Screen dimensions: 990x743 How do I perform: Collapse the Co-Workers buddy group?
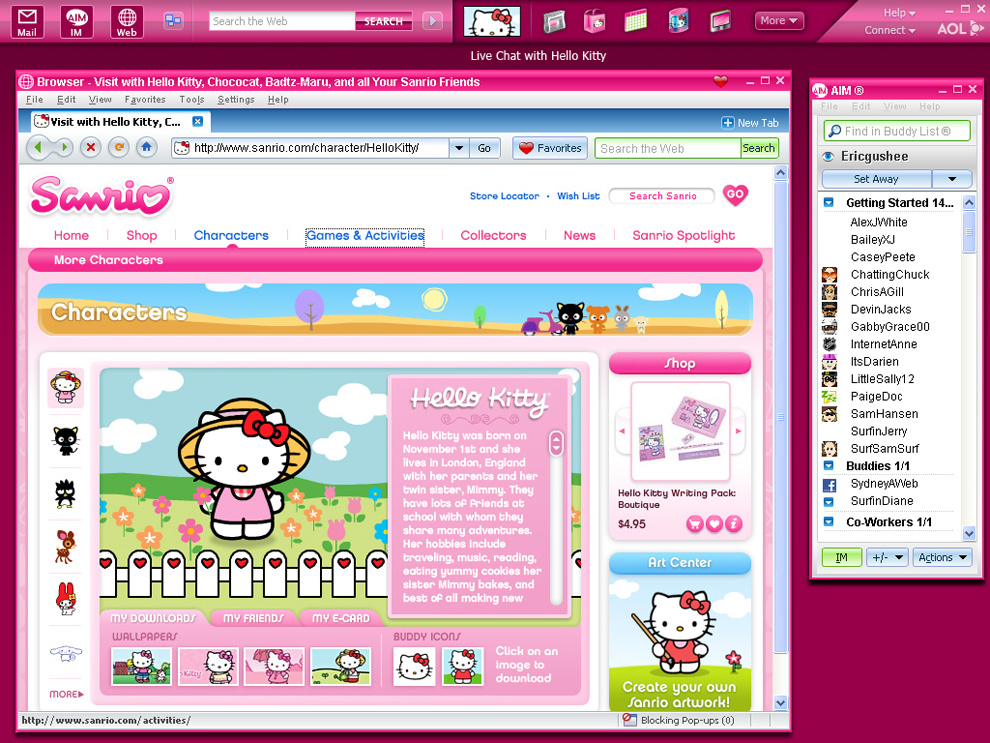coord(829,522)
